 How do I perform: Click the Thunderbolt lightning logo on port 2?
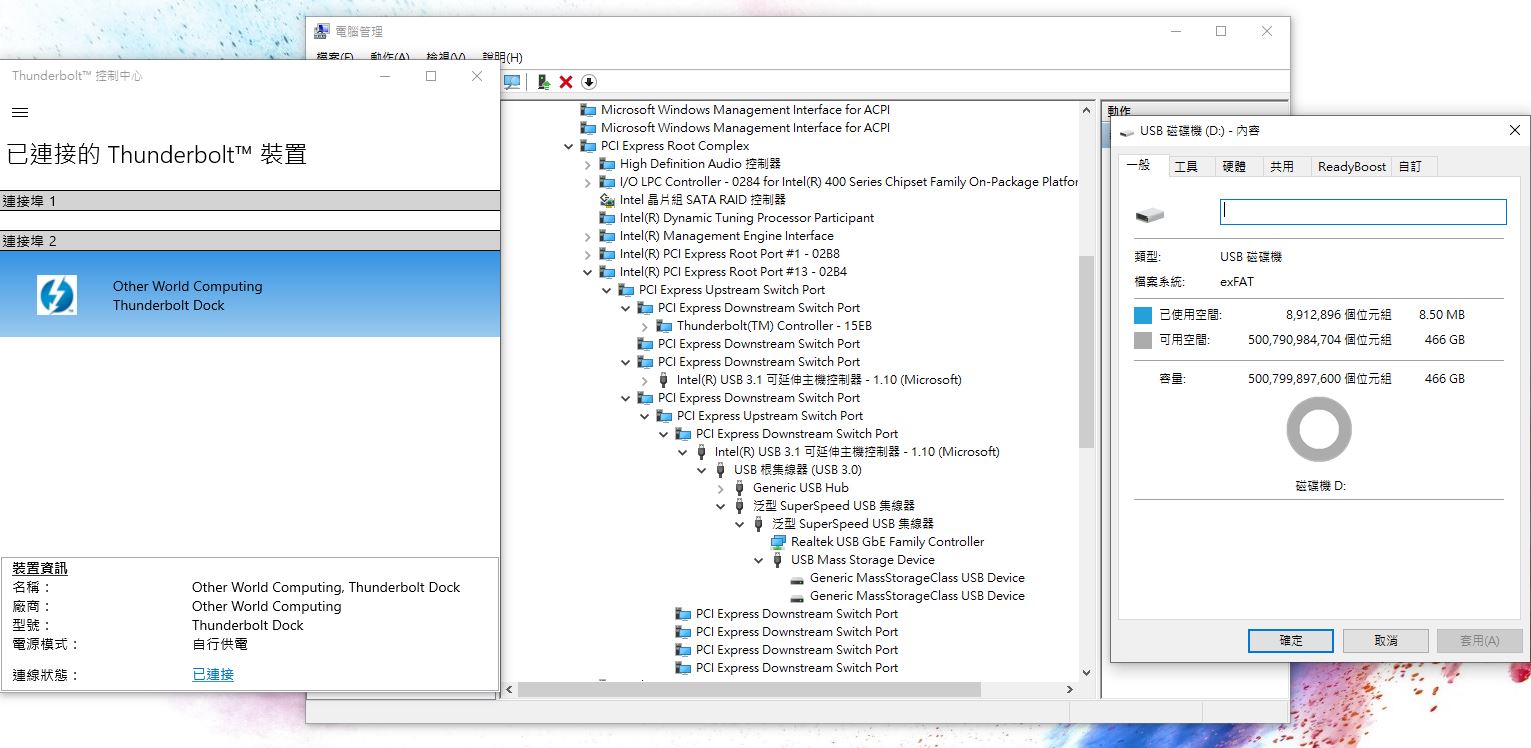(57, 295)
